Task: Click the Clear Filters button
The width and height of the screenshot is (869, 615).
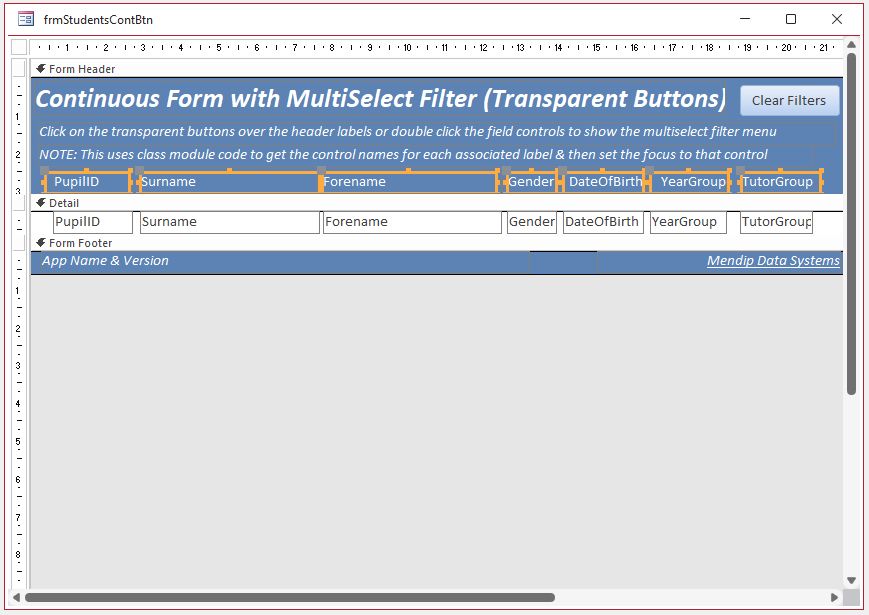Action: (789, 100)
